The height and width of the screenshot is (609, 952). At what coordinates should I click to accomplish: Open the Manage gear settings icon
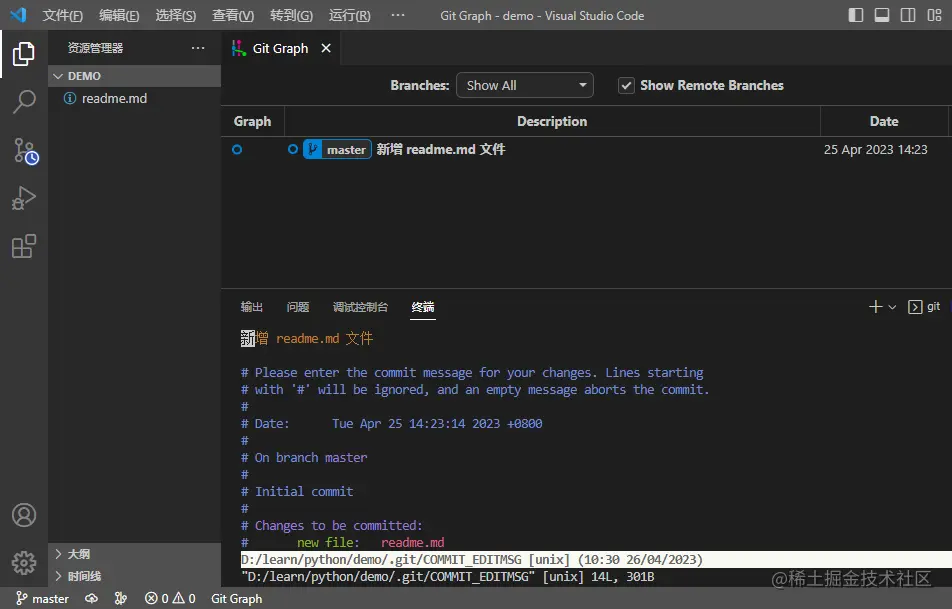24,563
